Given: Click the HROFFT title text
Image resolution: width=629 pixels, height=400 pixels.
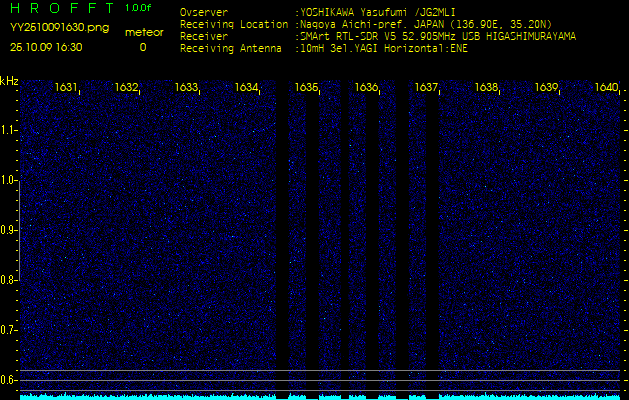Looking at the screenshot, I should click(62, 8).
